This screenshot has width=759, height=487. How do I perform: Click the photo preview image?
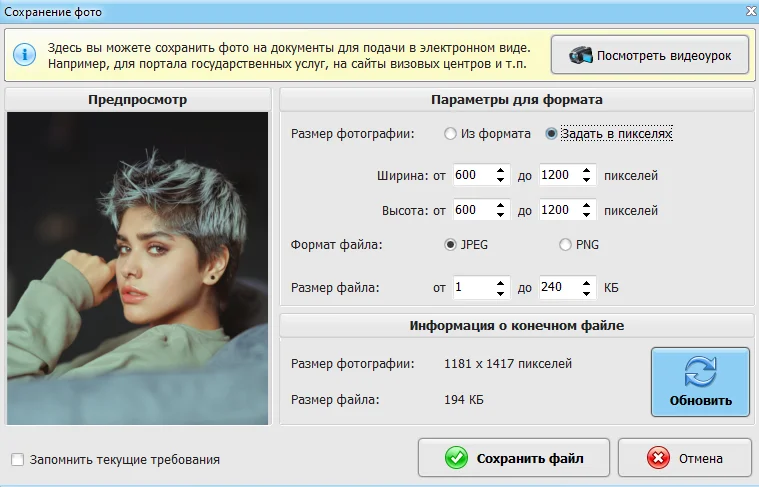pos(137,269)
